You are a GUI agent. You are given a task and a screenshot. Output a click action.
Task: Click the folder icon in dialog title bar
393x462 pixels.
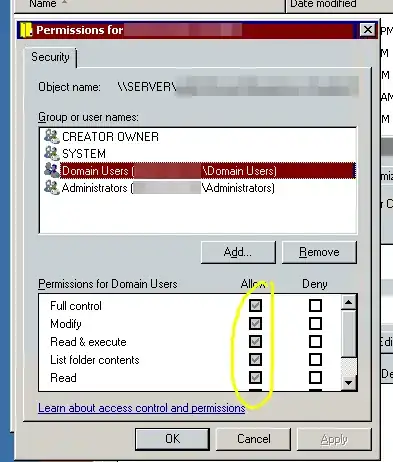[26, 30]
